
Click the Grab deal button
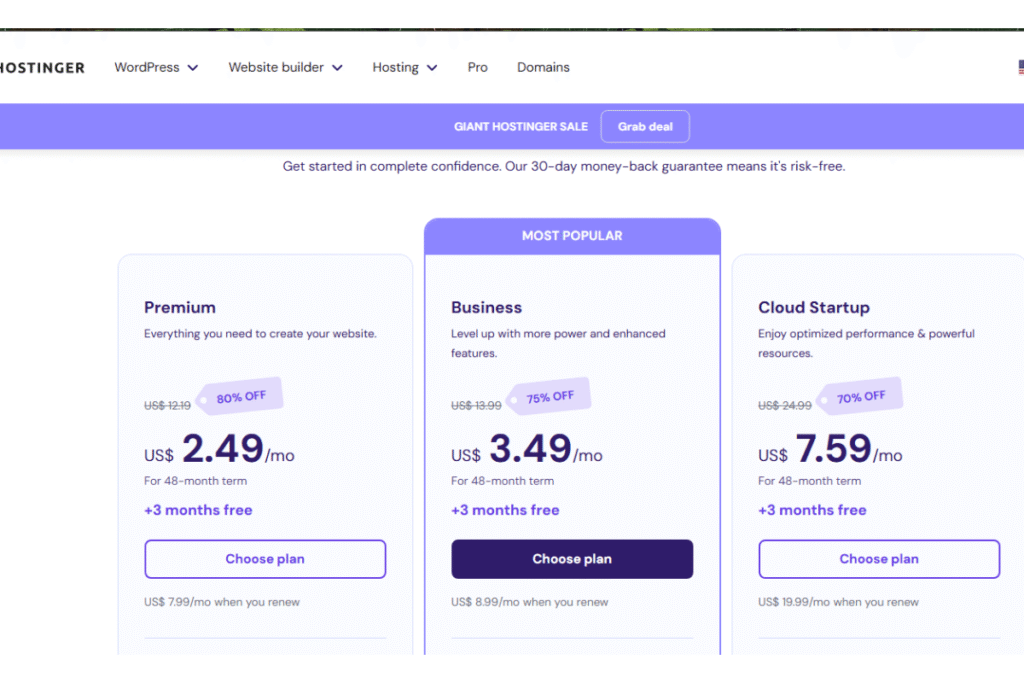645,127
